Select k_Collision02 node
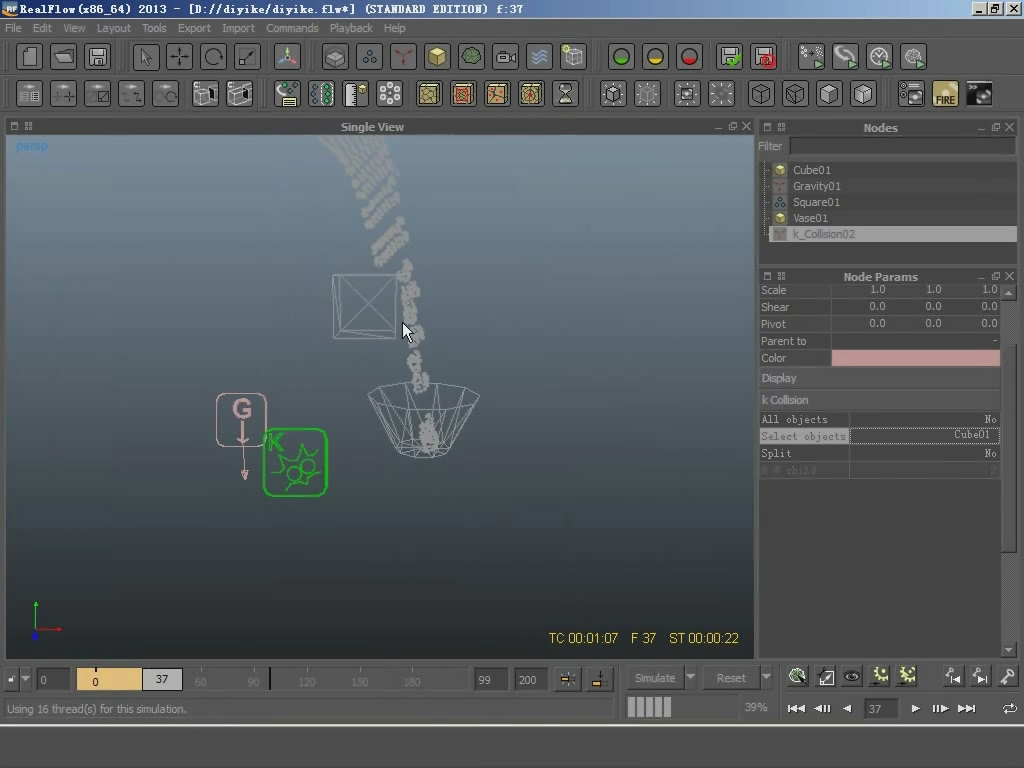The width and height of the screenshot is (1024, 768). tap(891, 234)
